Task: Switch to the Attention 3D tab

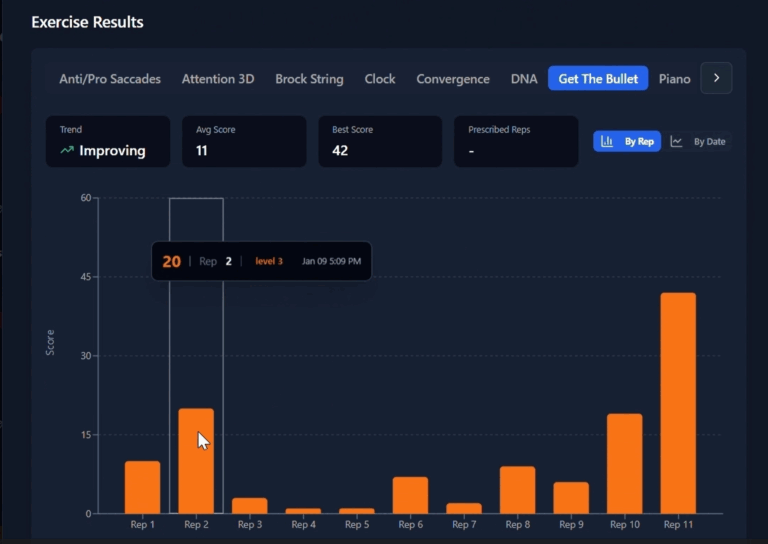Action: coord(218,79)
